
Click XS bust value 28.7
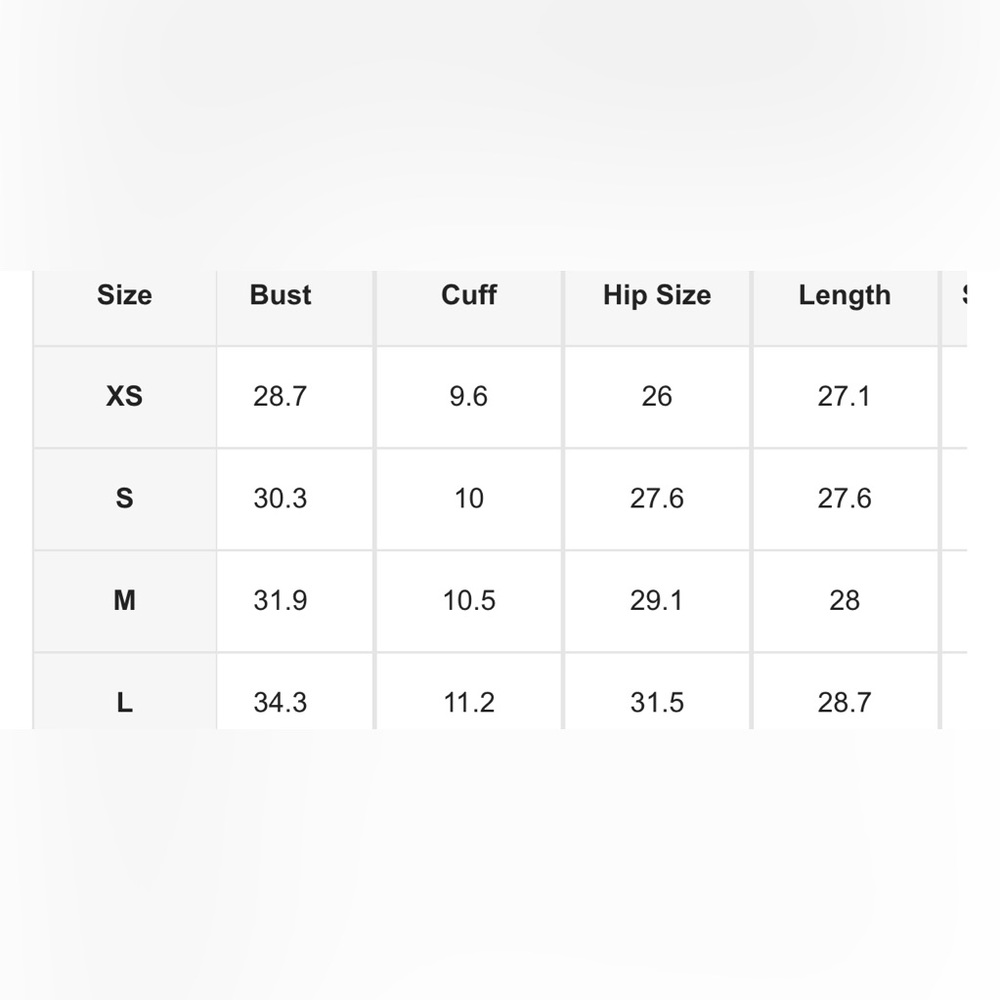pos(280,396)
